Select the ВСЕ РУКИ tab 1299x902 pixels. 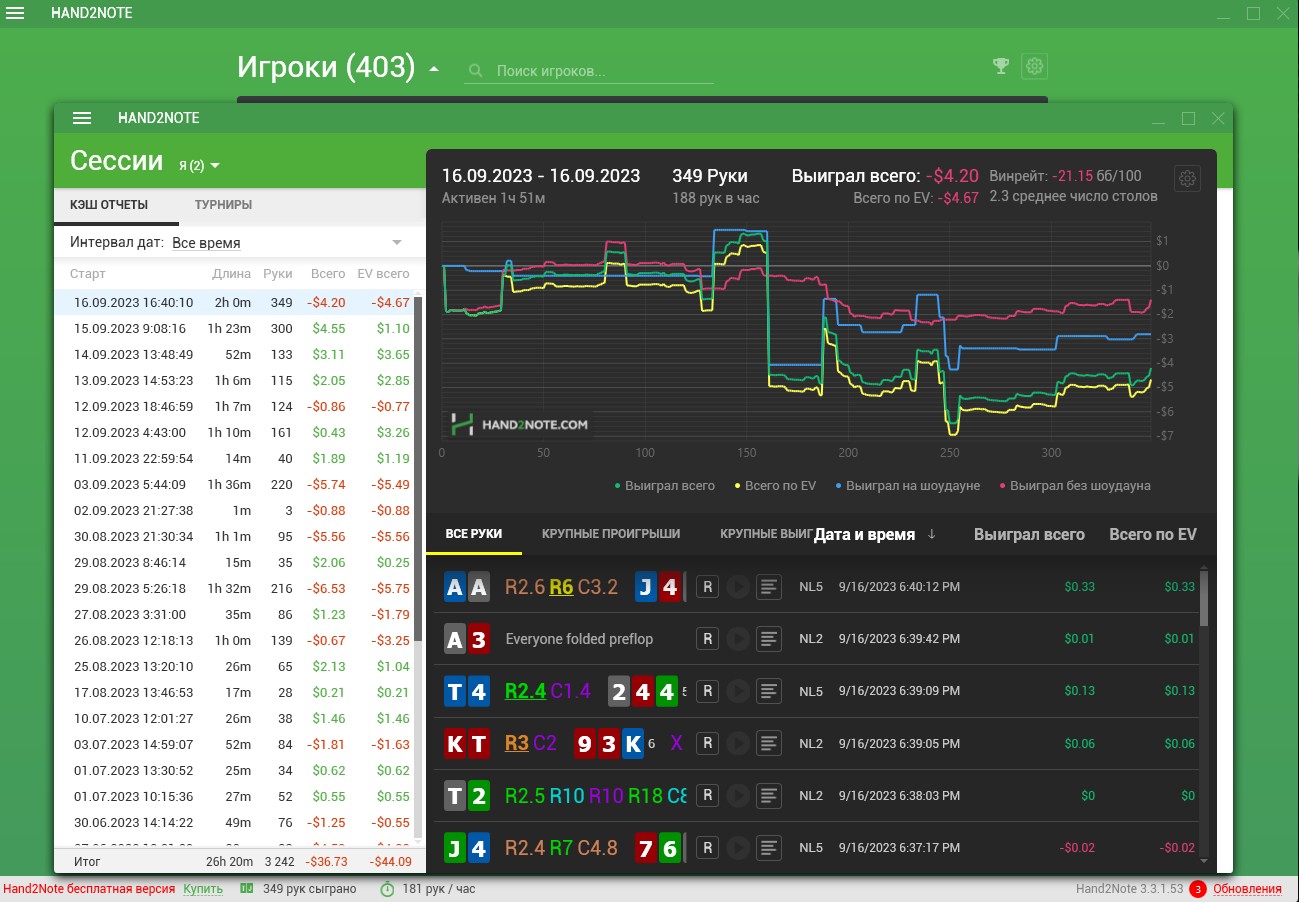[x=474, y=534]
